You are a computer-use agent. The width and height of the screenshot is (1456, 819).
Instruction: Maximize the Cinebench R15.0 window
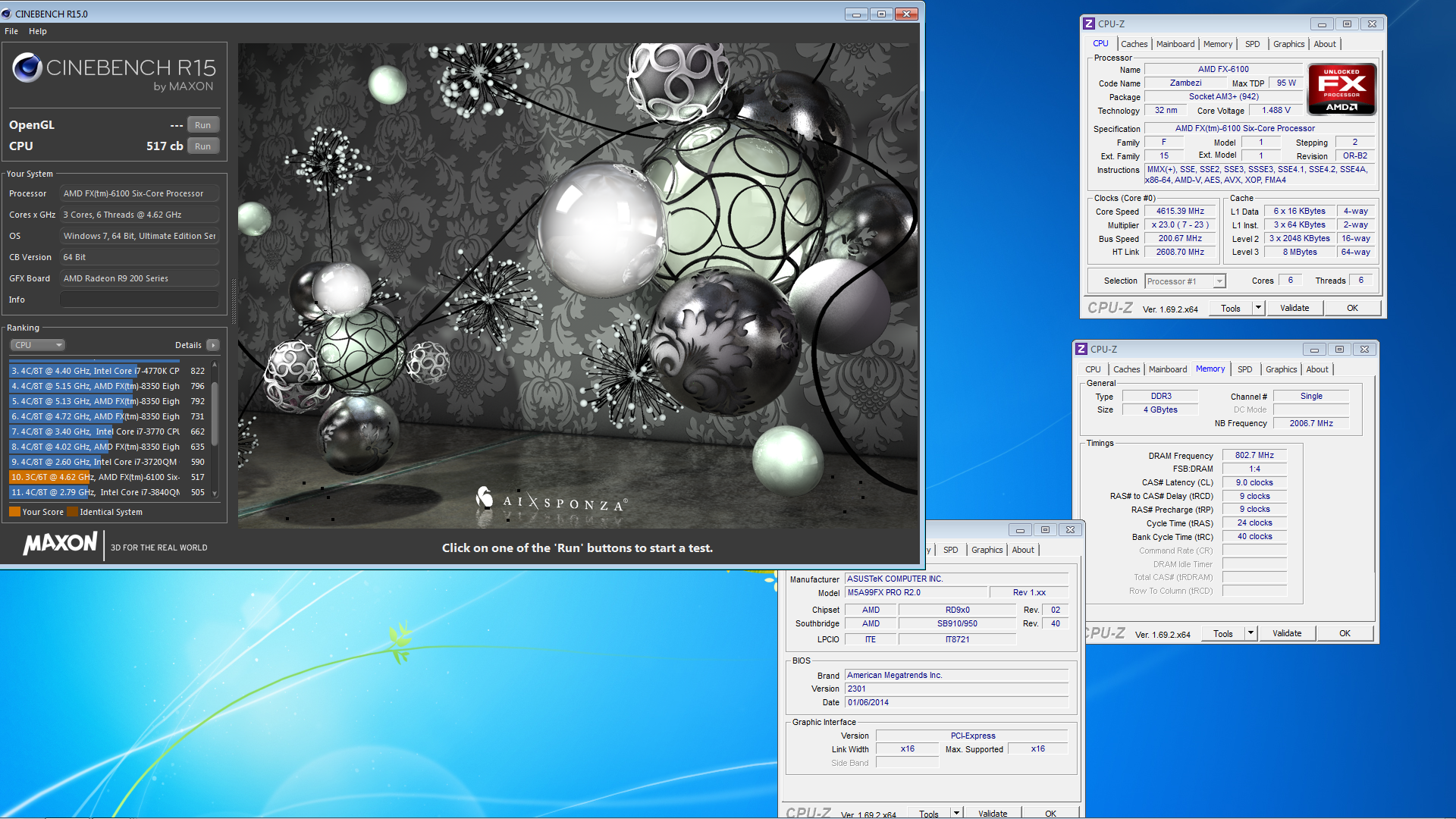pyautogui.click(x=881, y=14)
